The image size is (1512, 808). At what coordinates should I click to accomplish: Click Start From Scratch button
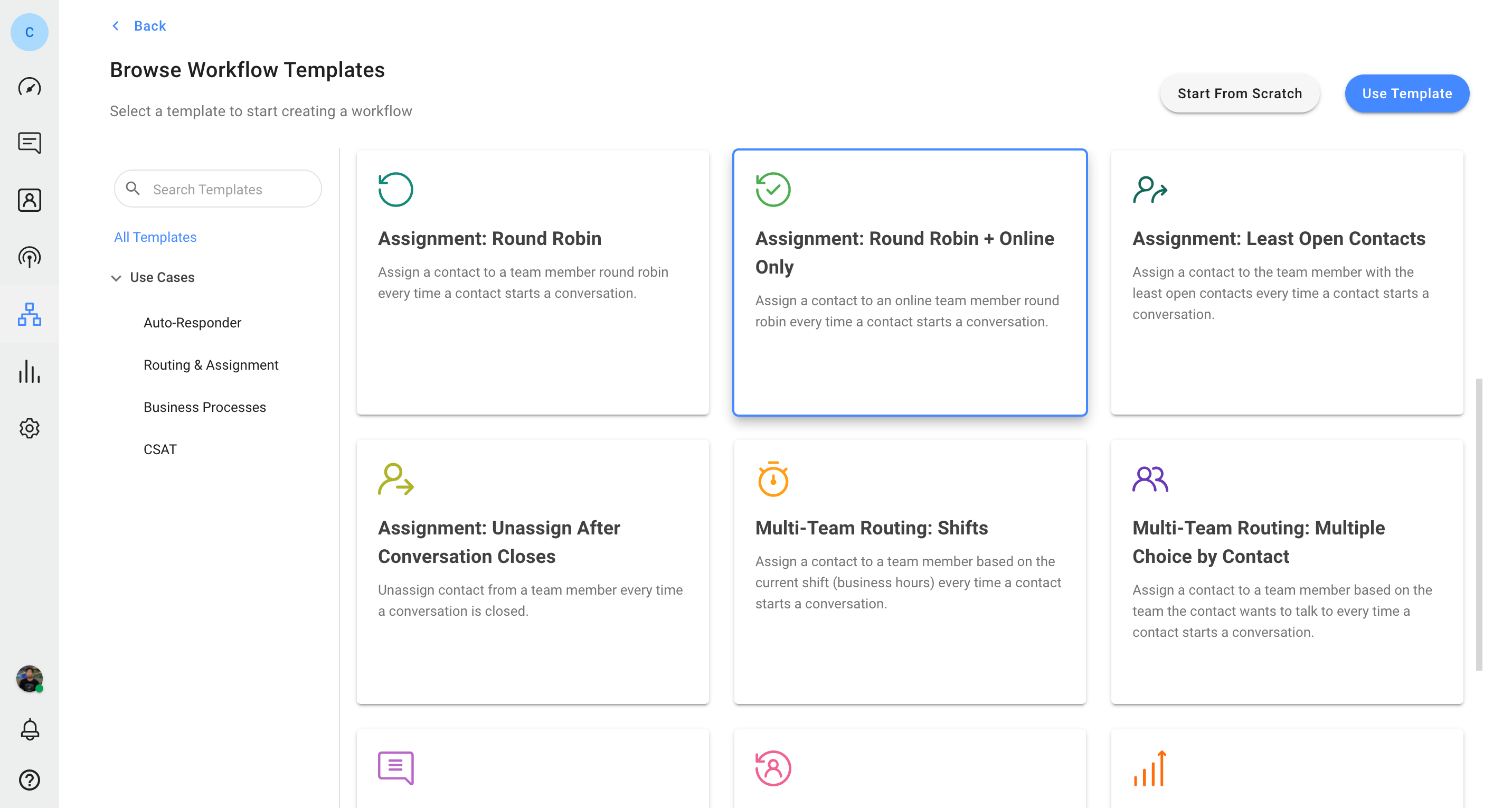click(x=1239, y=93)
